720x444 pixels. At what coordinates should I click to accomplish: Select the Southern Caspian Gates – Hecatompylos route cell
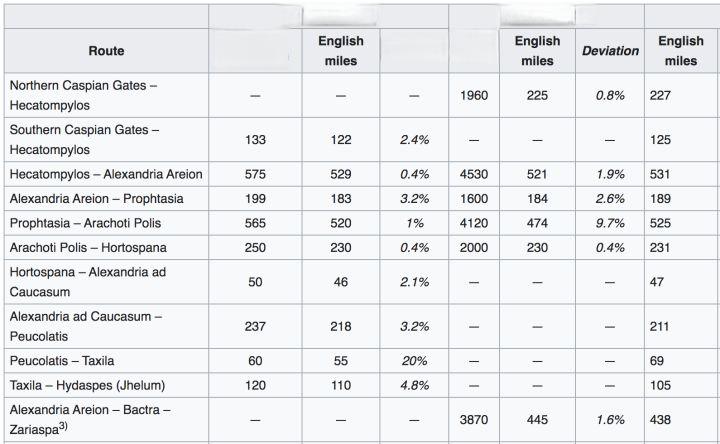(84, 140)
